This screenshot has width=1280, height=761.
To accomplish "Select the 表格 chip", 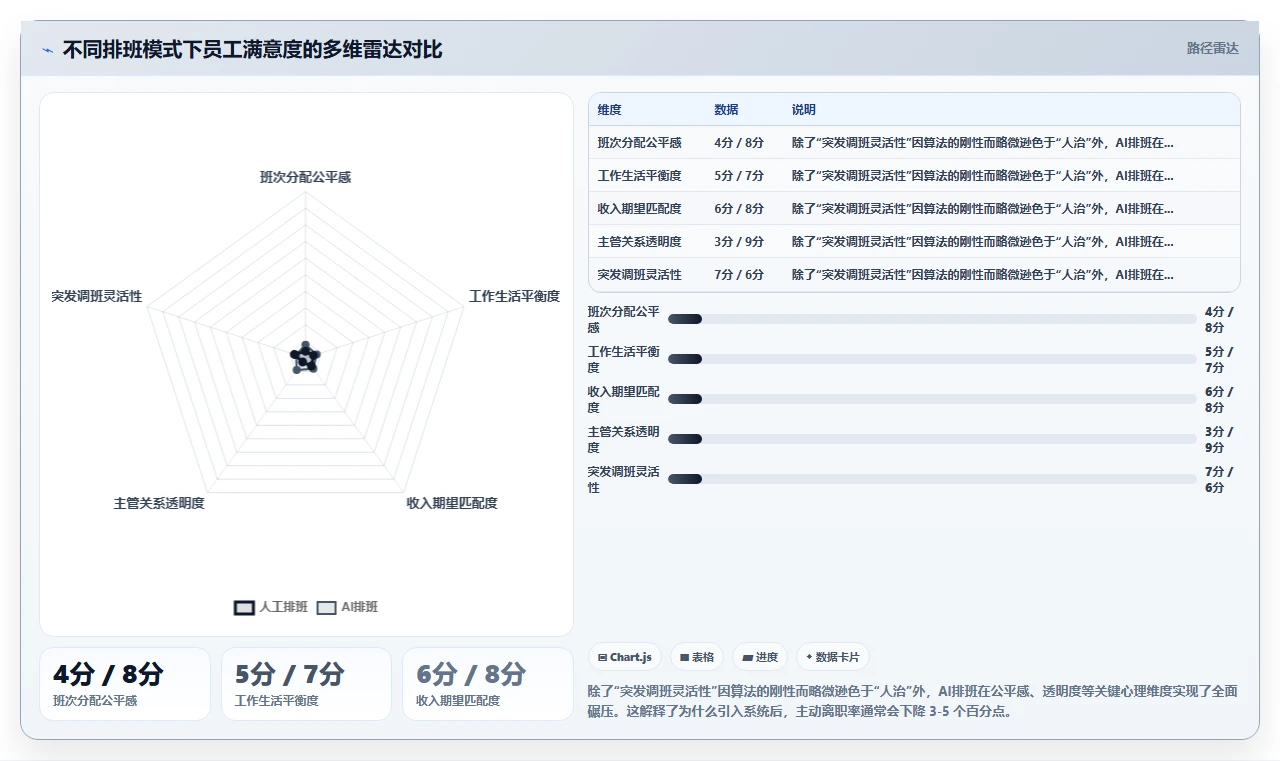I will click(697, 657).
